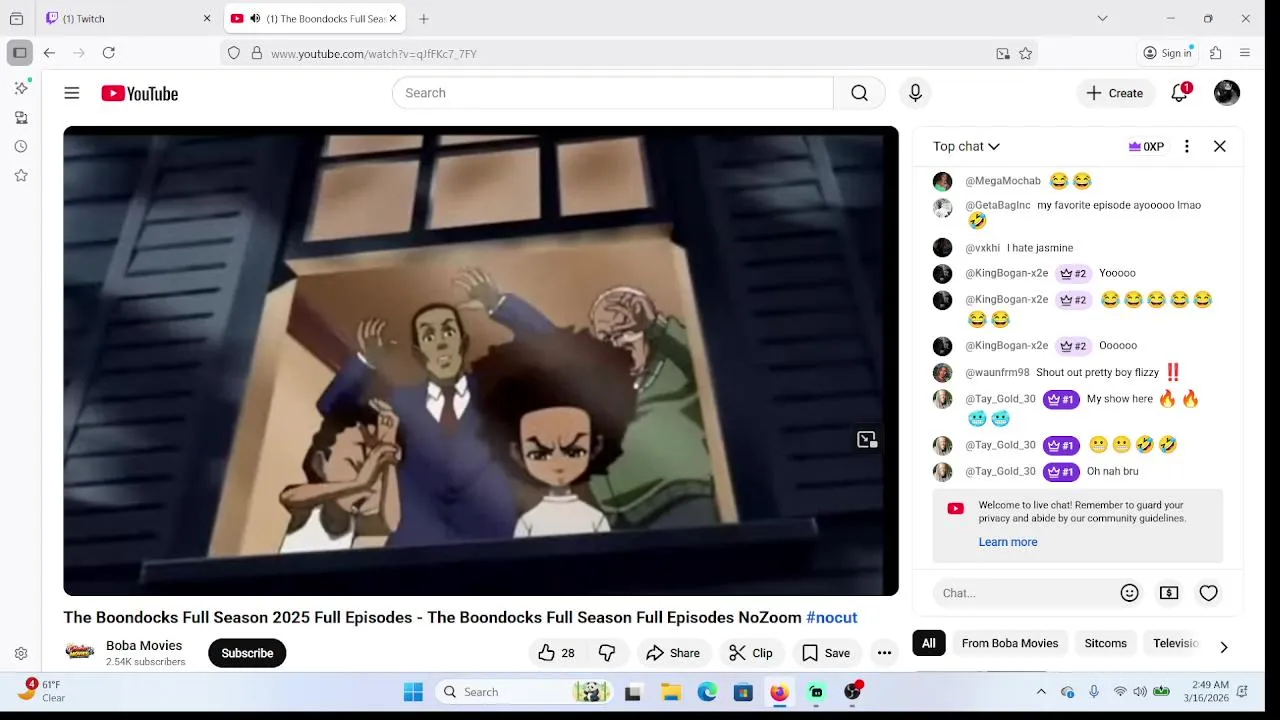This screenshot has height=720, width=1280.
Task: Select the Sitcoms chip
Action: click(1106, 643)
